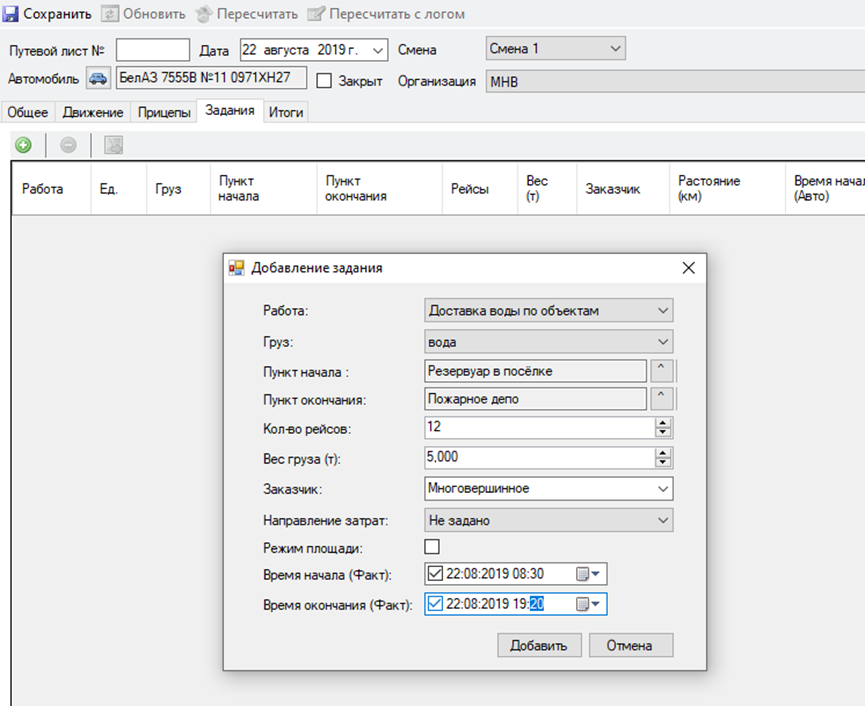Click the gray remove task icon
Image resolution: width=865 pixels, height=706 pixels.
(x=68, y=145)
